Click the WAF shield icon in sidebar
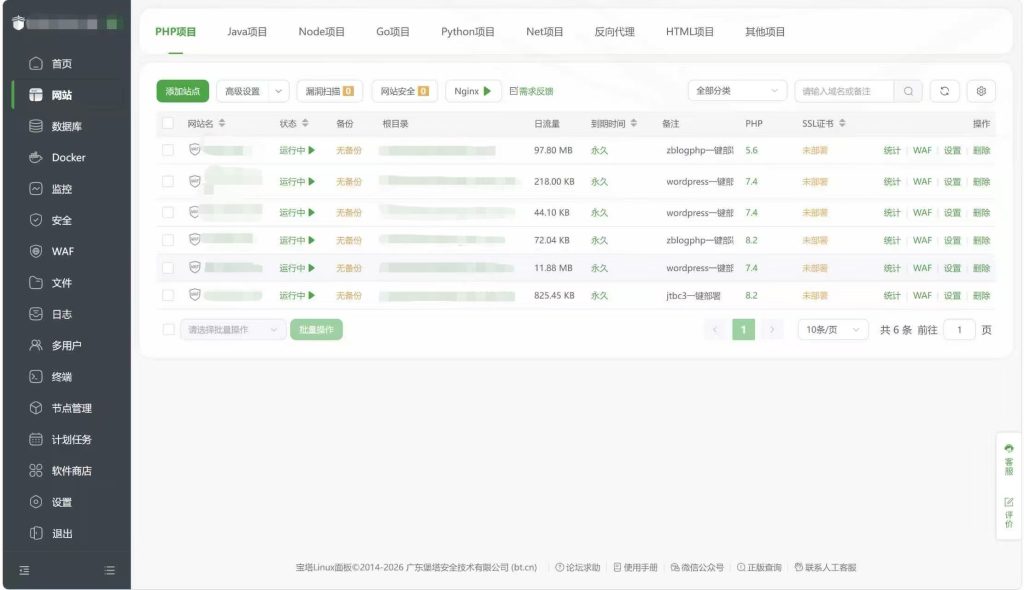This screenshot has width=1024, height=590. point(36,251)
